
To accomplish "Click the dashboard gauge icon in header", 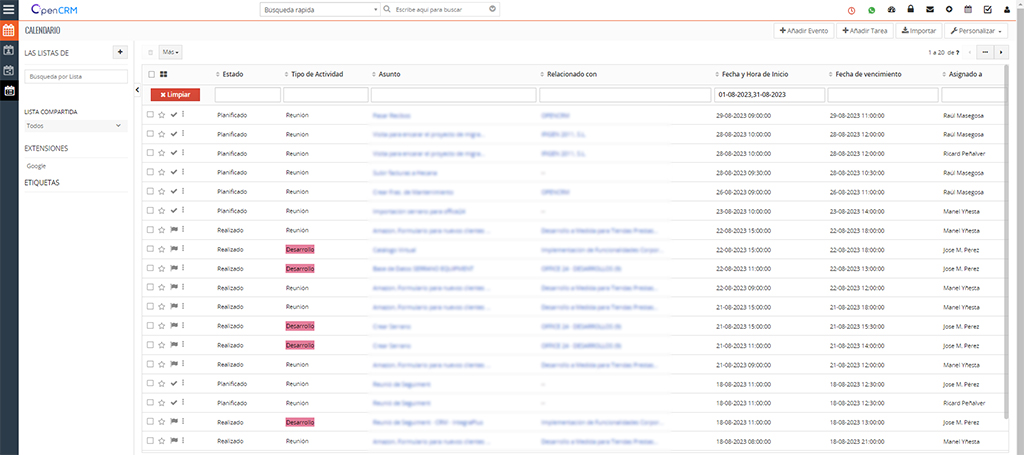I will (892, 10).
